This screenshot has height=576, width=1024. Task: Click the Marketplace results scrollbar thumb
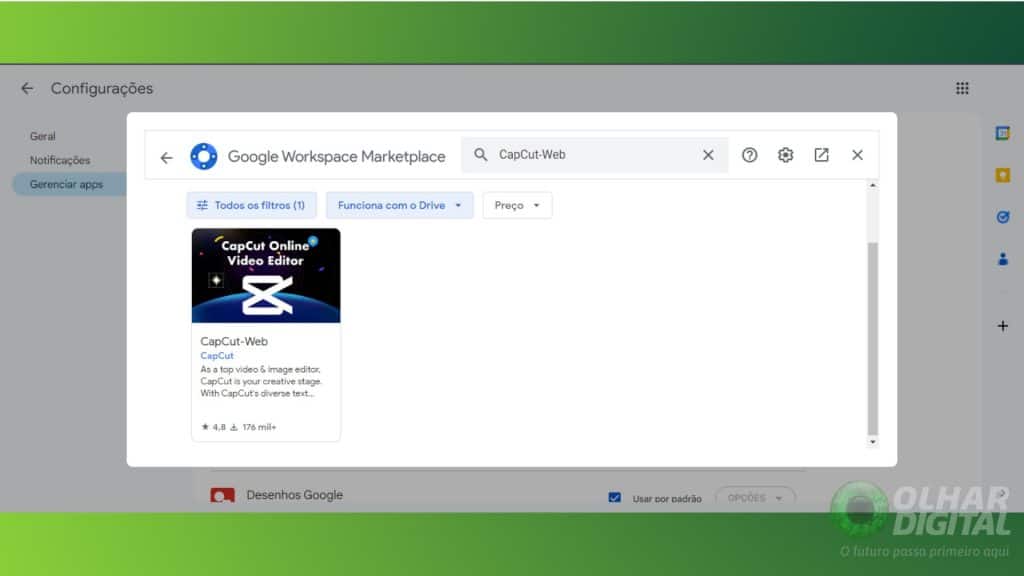point(872,338)
